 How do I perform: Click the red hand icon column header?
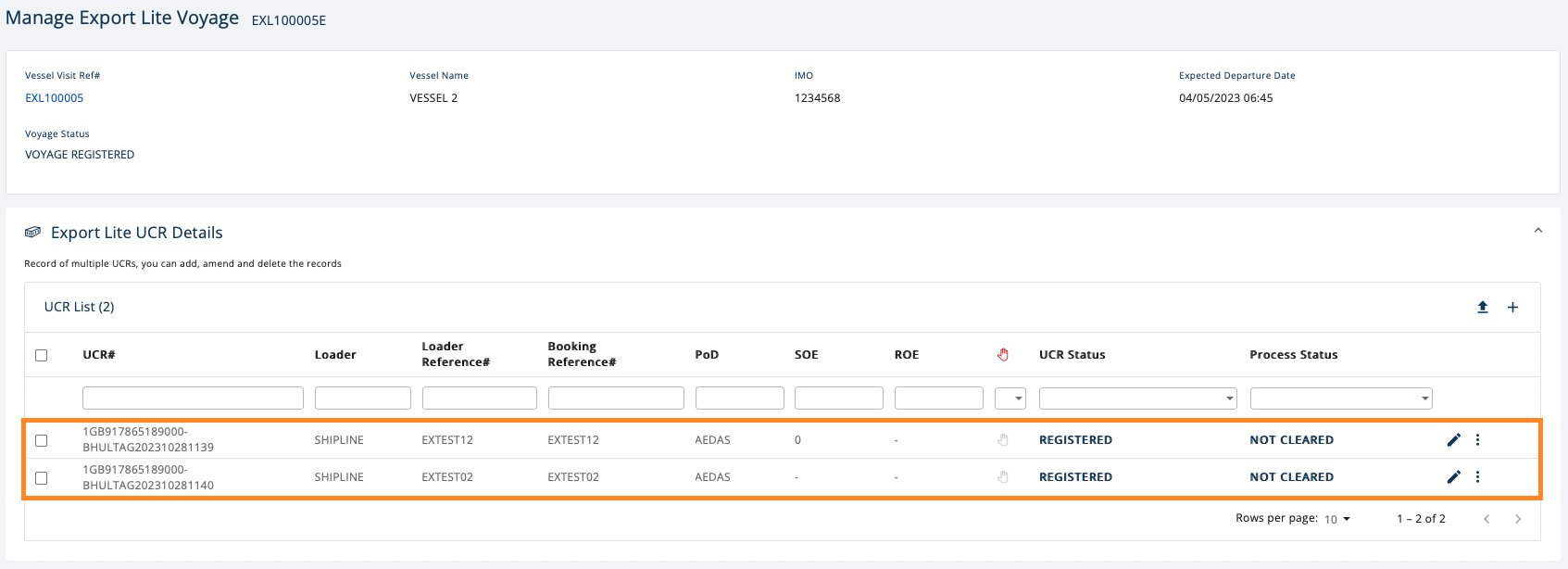tap(1002, 355)
